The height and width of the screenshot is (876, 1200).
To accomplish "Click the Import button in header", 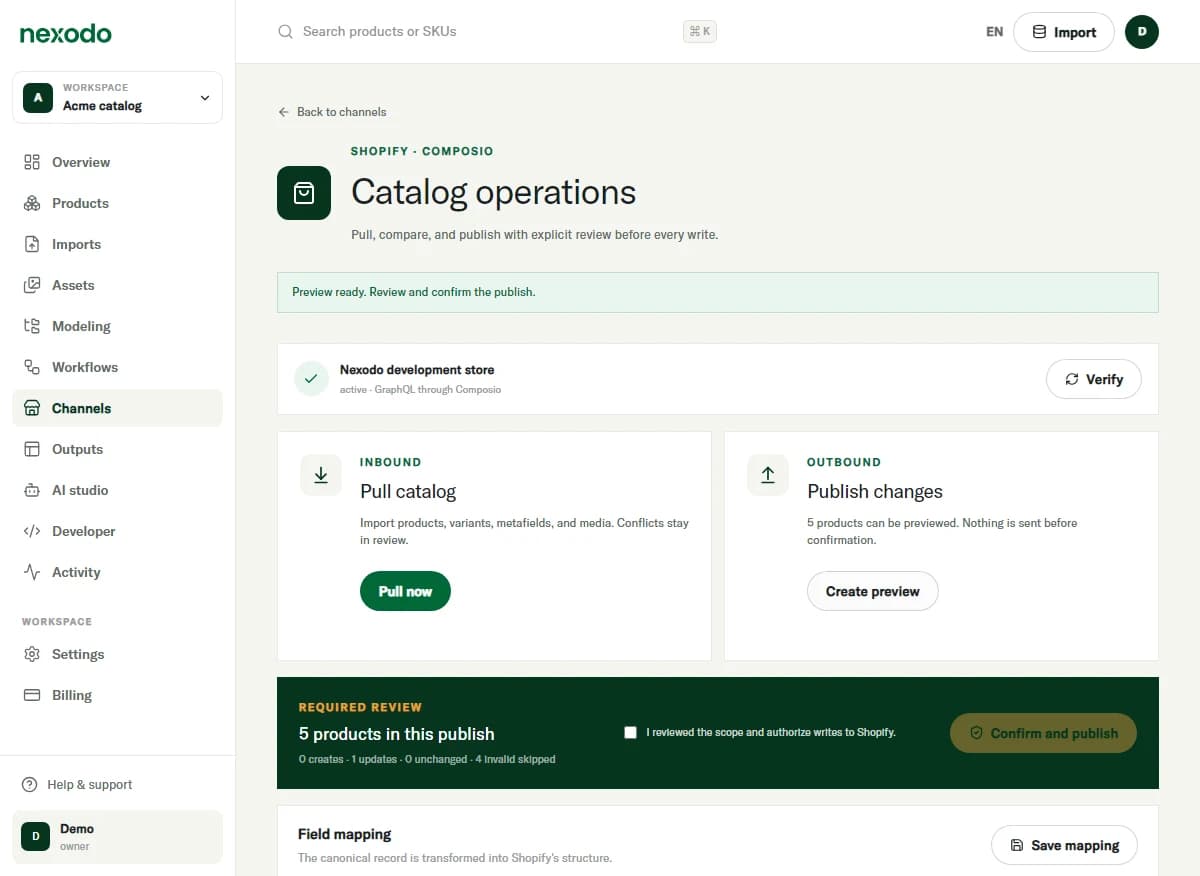I will [1064, 32].
